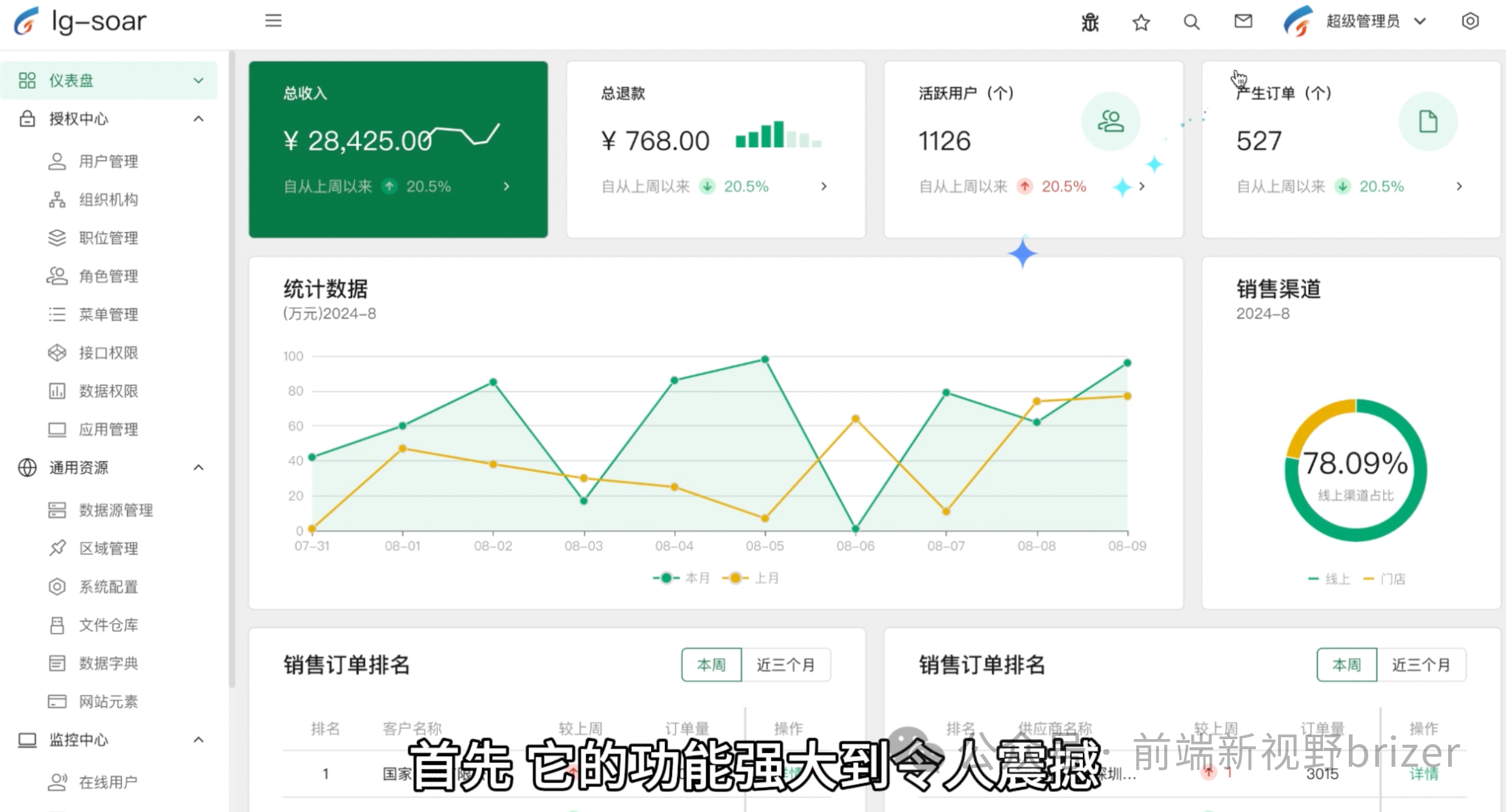The height and width of the screenshot is (812, 1506).
Task: Click the 78.09% donut chart
Action: click(1356, 470)
